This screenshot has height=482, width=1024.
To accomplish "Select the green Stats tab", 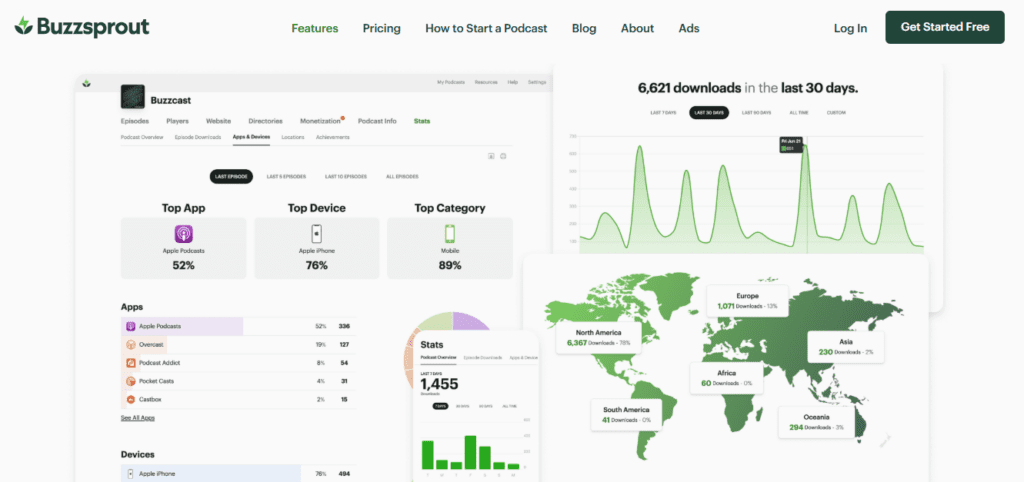I will pyautogui.click(x=422, y=121).
